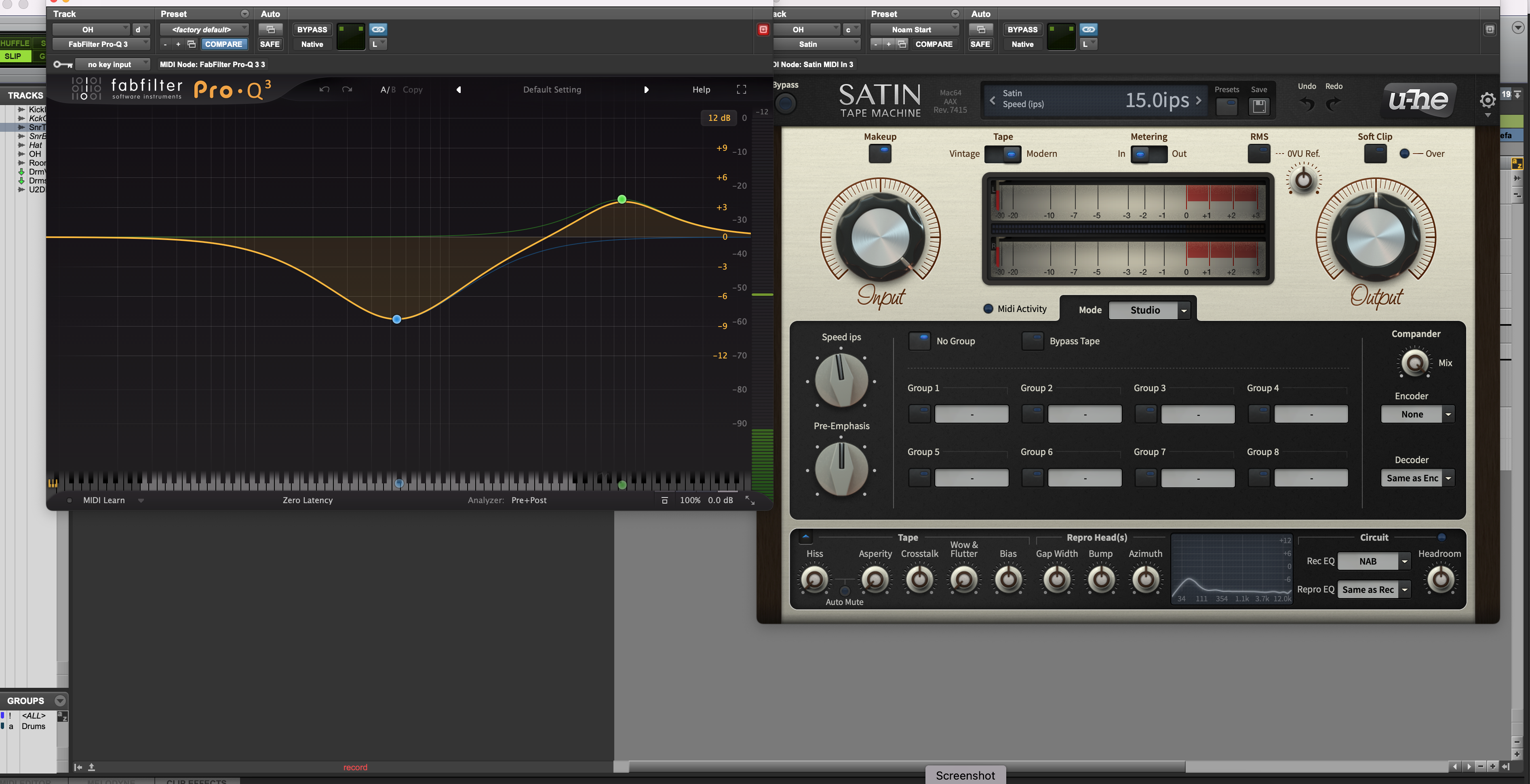Viewport: 1530px width, 784px height.
Task: Click Satin automation enable icon under Auto
Action: pyautogui.click(x=981, y=29)
